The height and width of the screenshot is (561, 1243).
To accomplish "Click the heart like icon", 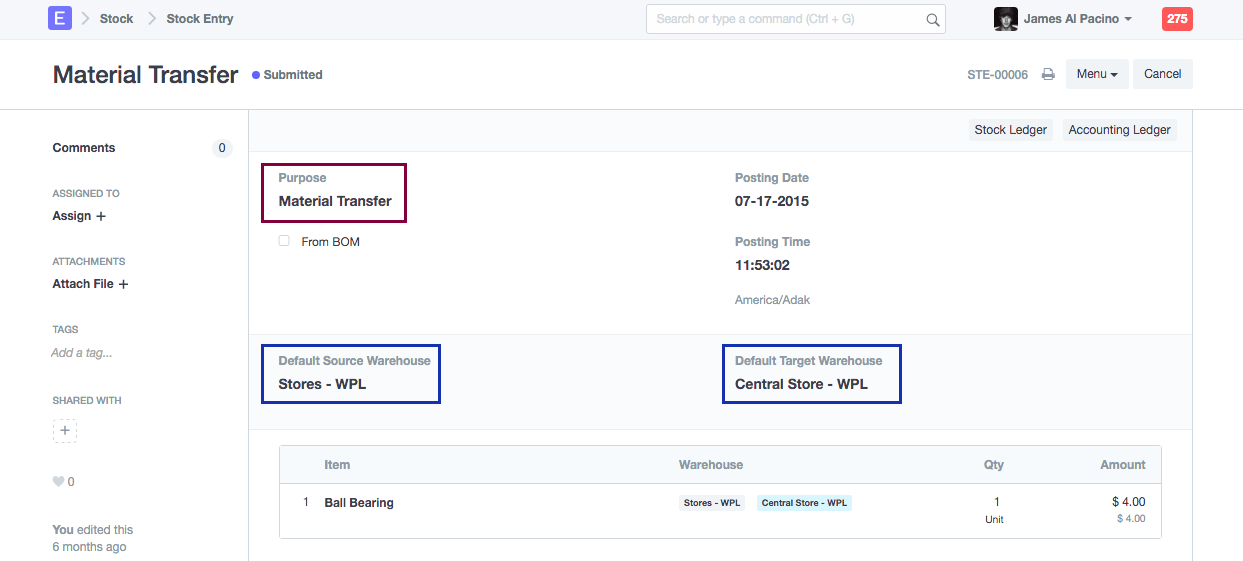I will [x=58, y=482].
